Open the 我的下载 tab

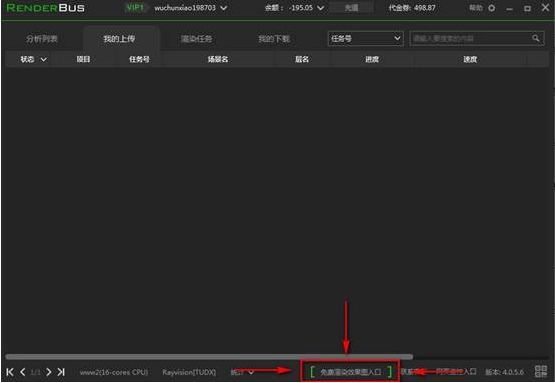pyautogui.click(x=274, y=39)
